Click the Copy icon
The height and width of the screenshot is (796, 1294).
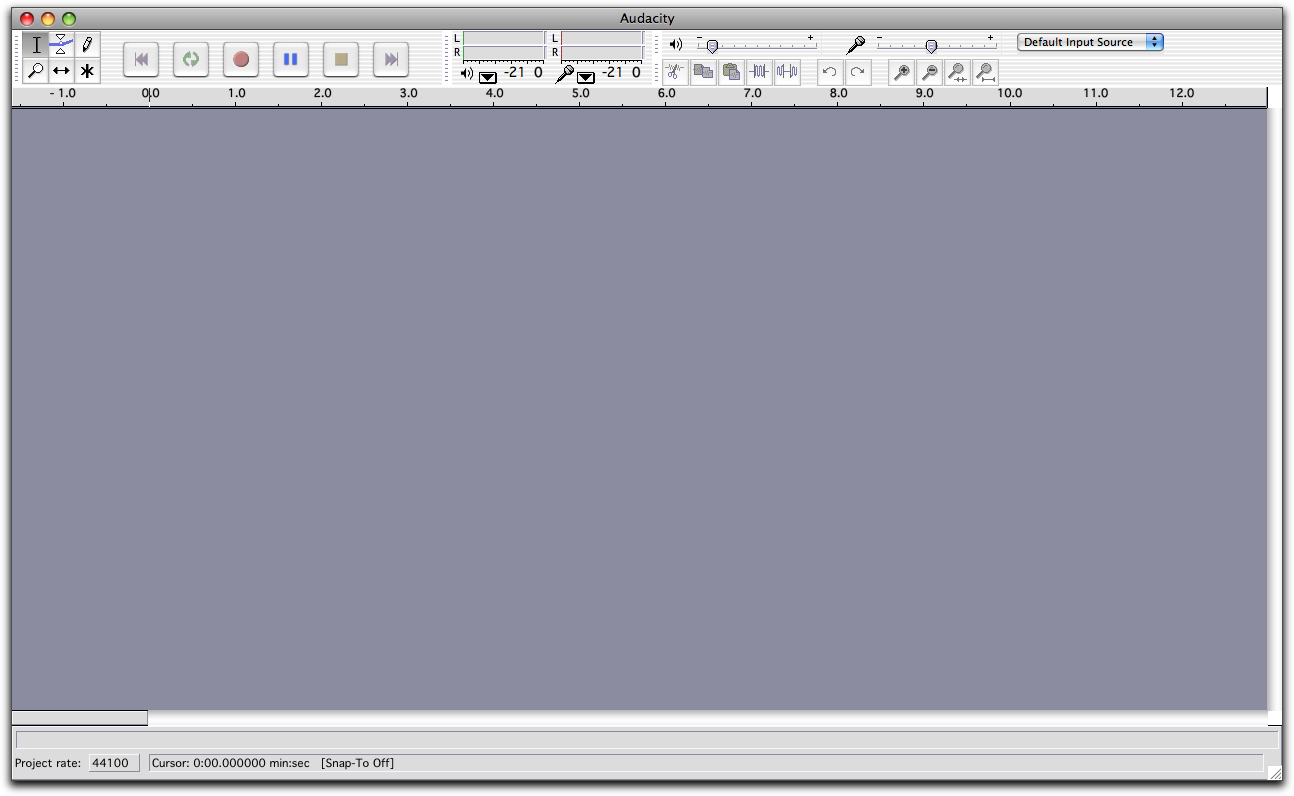[x=703, y=72]
